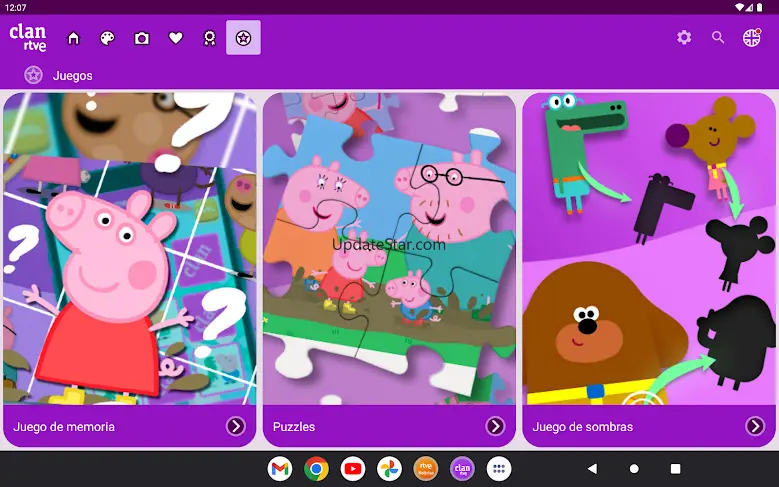Open the Peppa Pig memory game thumbnail
Screen dimensions: 779x487
[x=130, y=248]
